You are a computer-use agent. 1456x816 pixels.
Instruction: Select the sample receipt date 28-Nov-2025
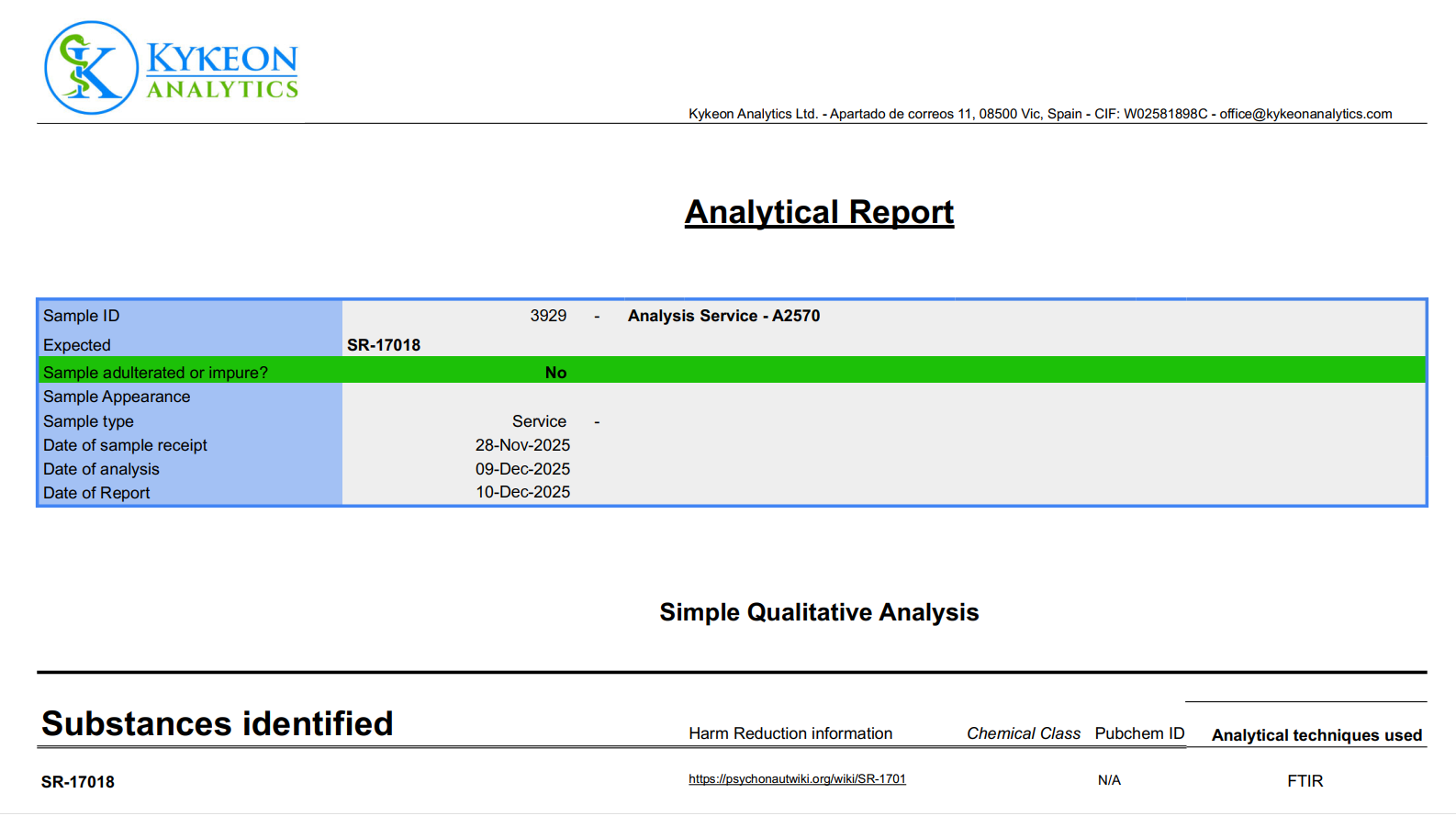522,445
